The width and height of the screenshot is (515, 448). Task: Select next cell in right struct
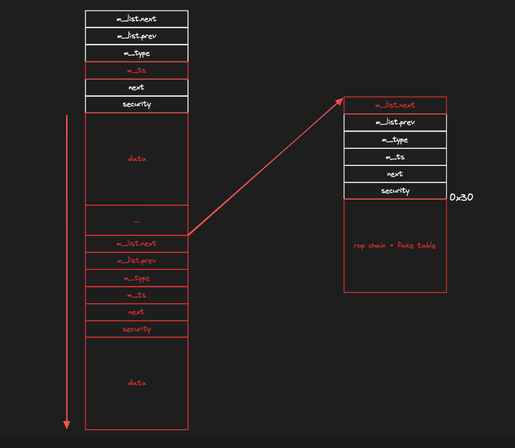(x=395, y=174)
